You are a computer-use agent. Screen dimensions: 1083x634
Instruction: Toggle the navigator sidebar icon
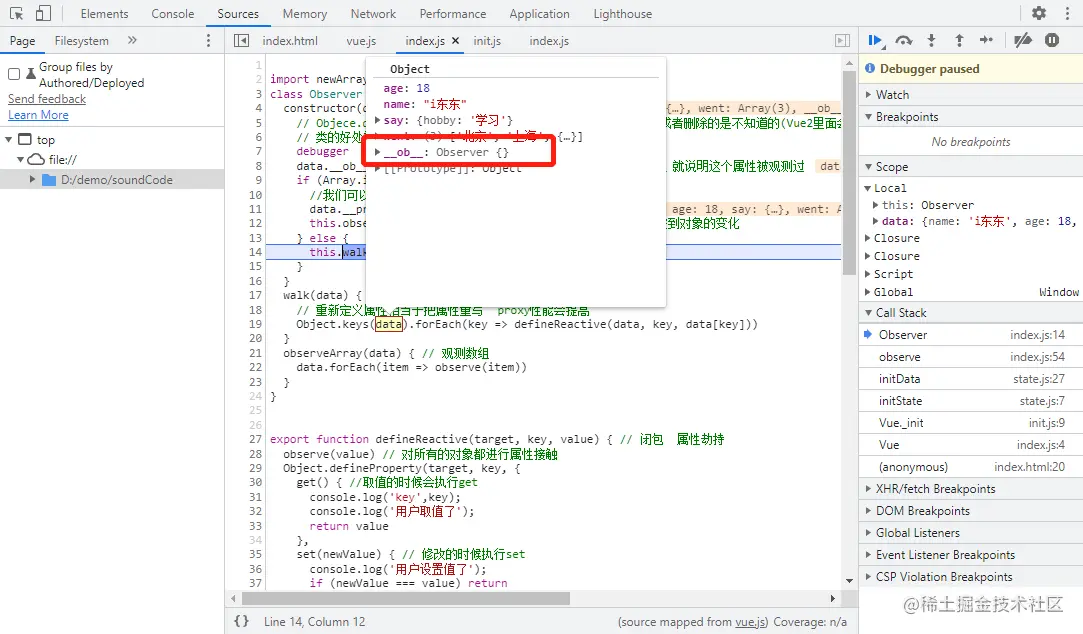click(241, 41)
